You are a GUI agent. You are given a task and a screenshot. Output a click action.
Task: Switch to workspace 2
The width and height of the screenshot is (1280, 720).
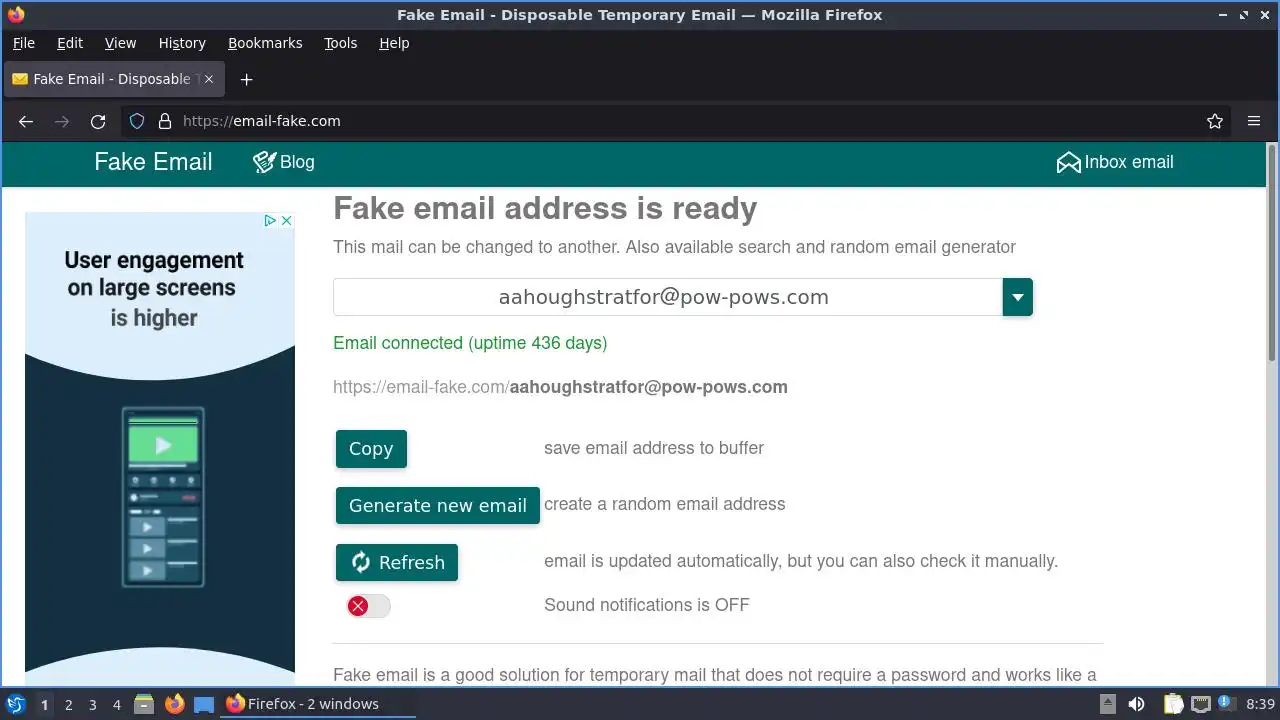(68, 704)
